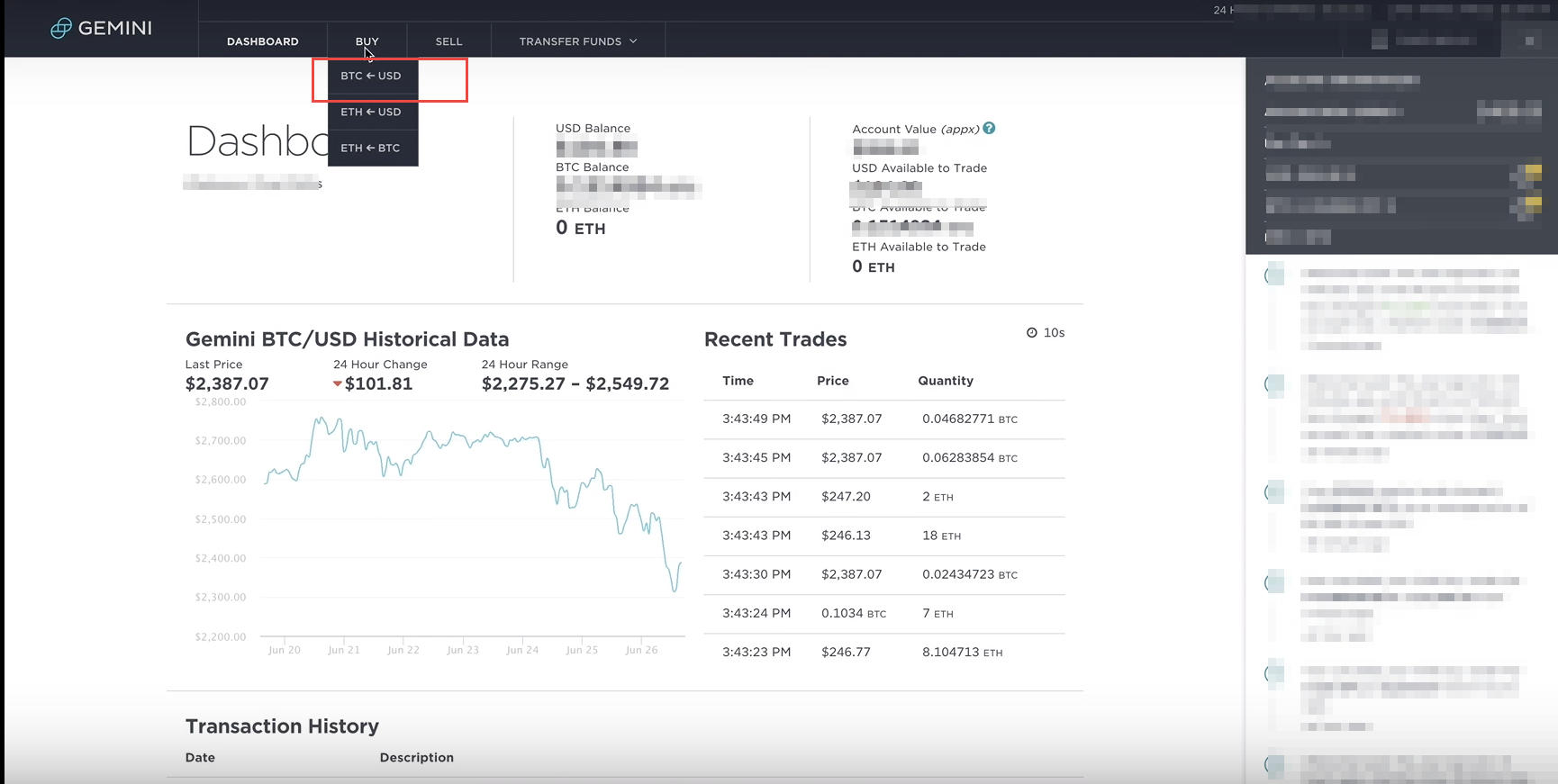The width and height of the screenshot is (1558, 784).
Task: Click the $246.77 trade price
Action: [x=846, y=652]
